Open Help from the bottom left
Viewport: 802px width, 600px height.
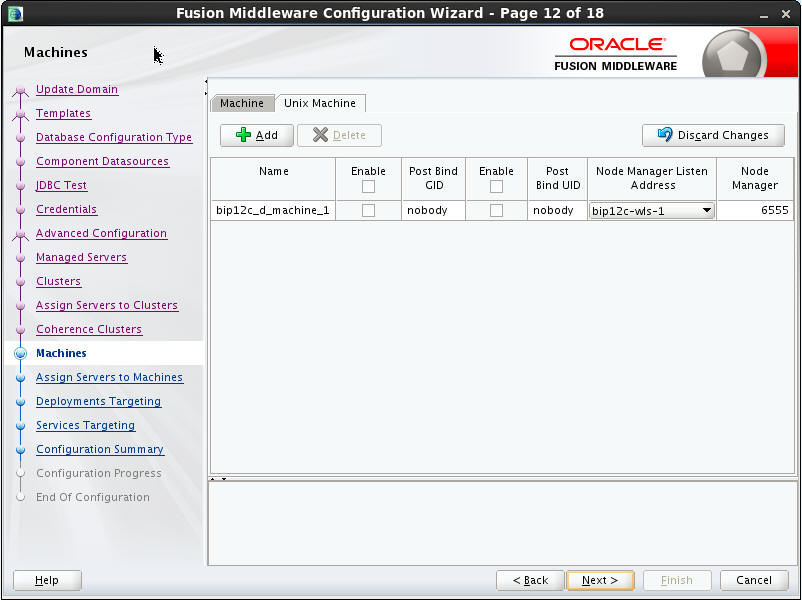pyautogui.click(x=46, y=580)
